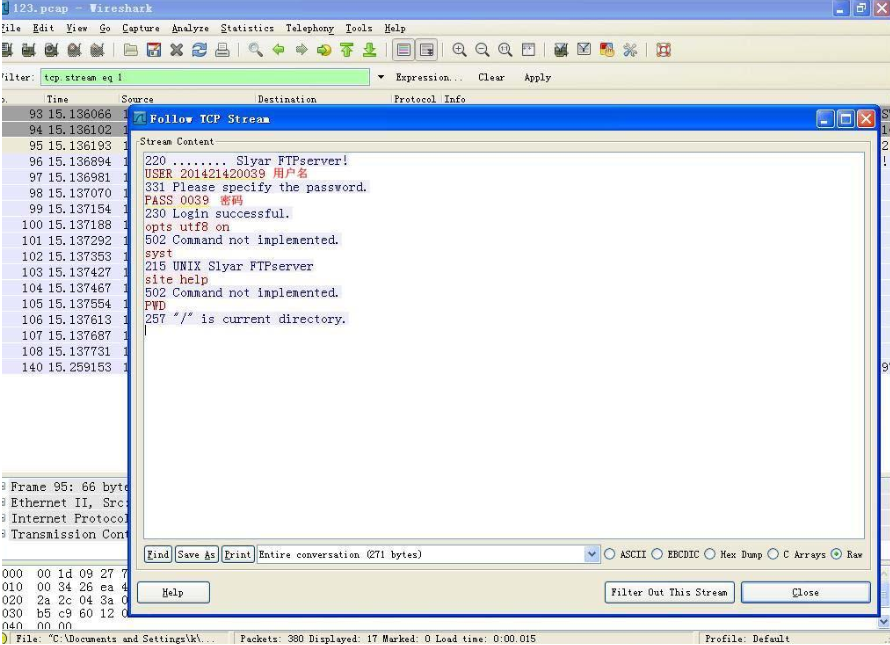Open the Telephony menu

coord(309,28)
